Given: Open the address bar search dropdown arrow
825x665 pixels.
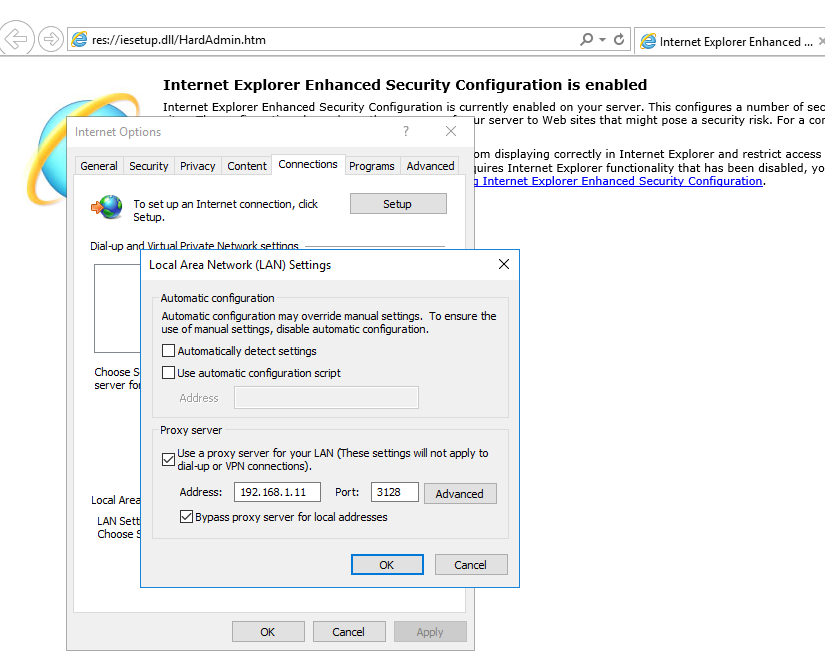Looking at the screenshot, I should coord(602,39).
